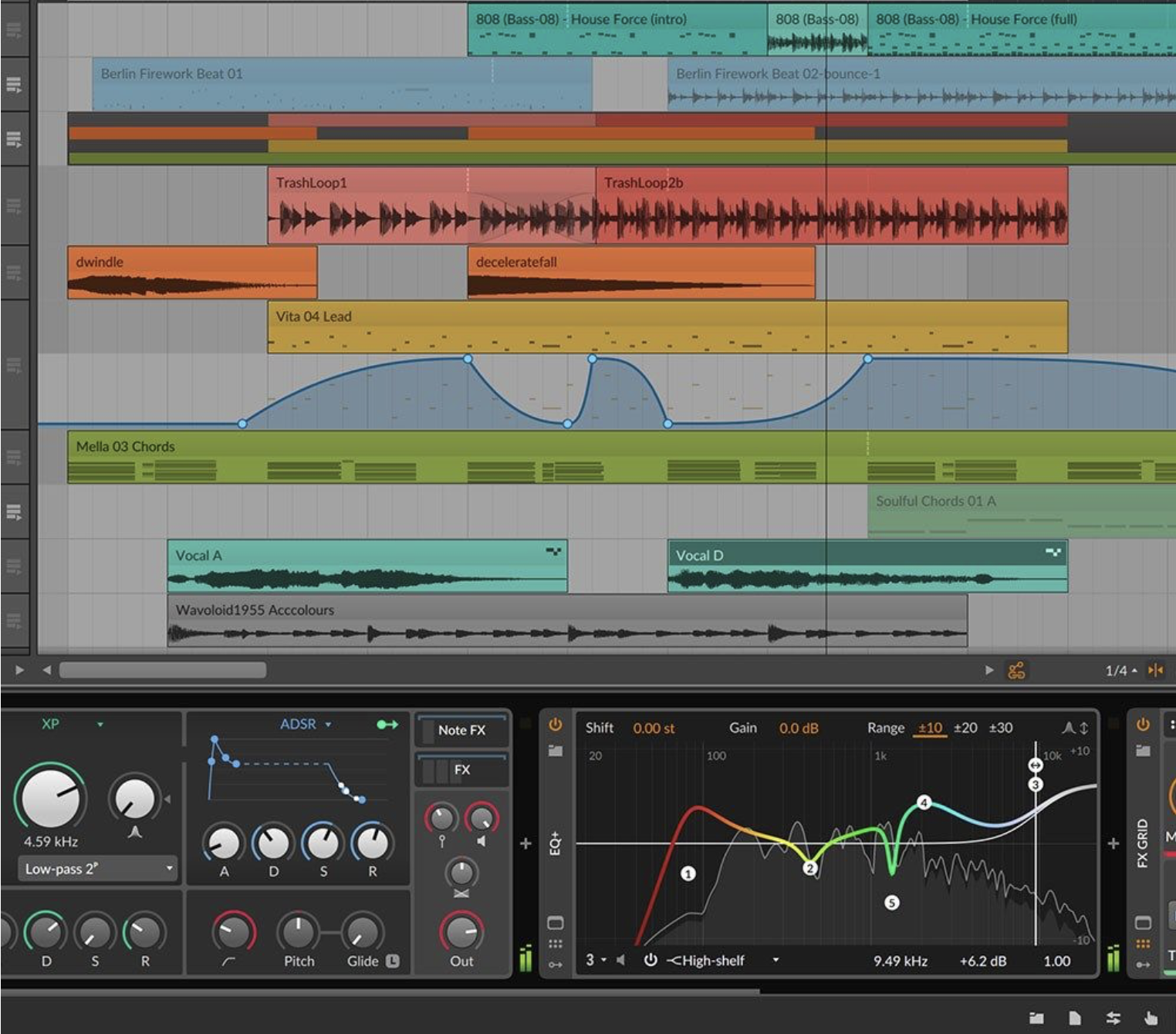
Task: Open the High-shelf band type dropdown
Action: (x=722, y=960)
